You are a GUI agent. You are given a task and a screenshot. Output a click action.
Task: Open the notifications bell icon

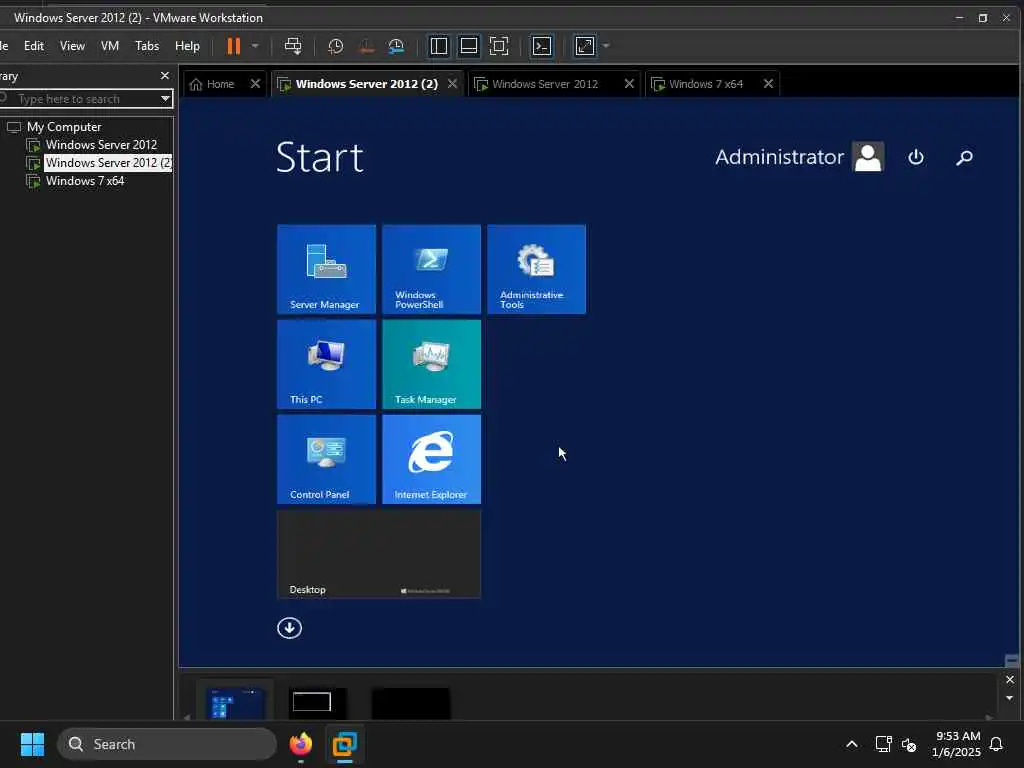[997, 744]
